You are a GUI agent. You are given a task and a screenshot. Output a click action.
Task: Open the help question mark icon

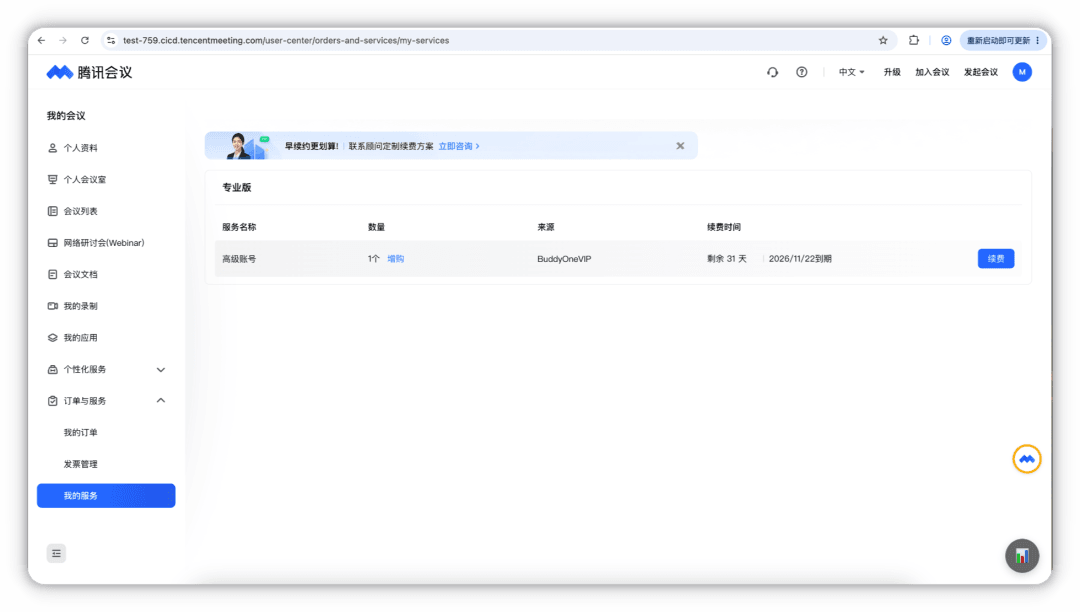(x=802, y=72)
